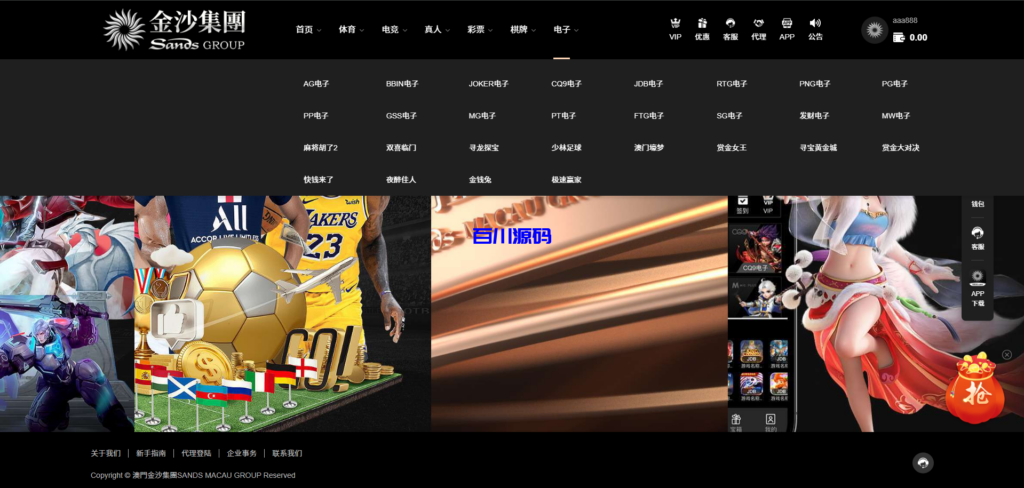Select JOKER电子 from the submenu
The width and height of the screenshot is (1024, 488).
488,84
